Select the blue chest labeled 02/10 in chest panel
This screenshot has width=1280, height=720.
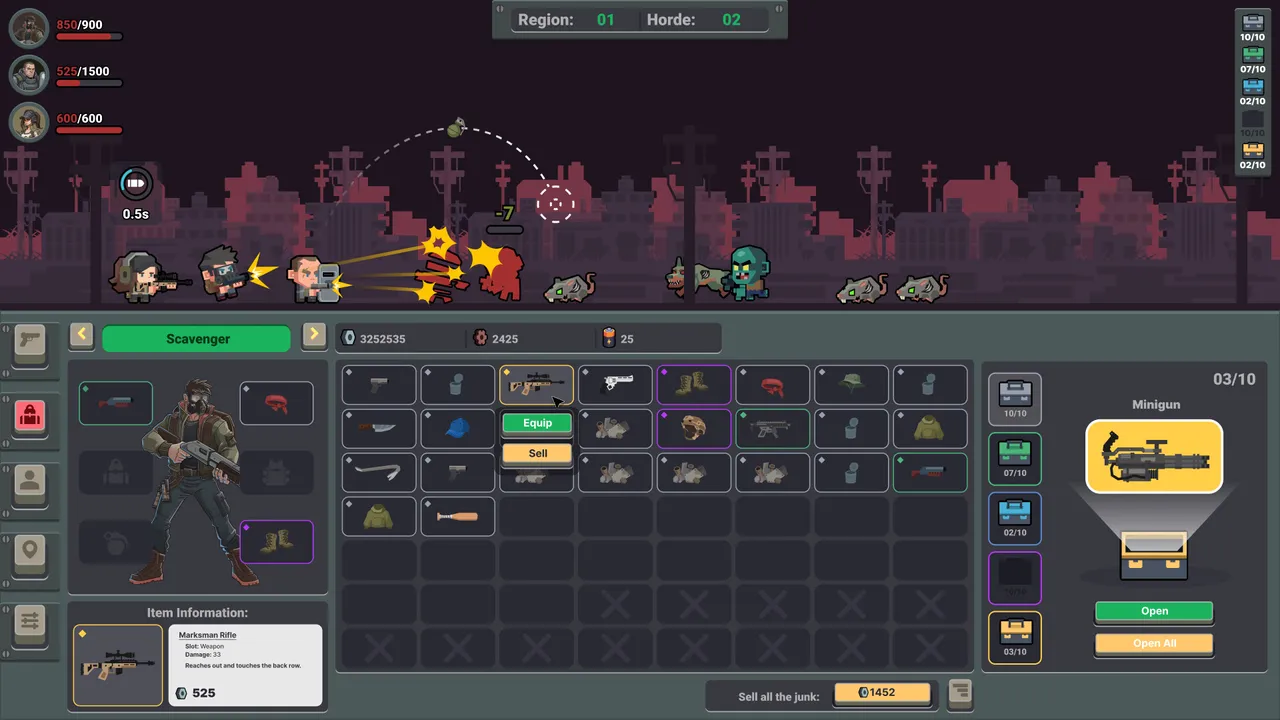(x=1015, y=518)
